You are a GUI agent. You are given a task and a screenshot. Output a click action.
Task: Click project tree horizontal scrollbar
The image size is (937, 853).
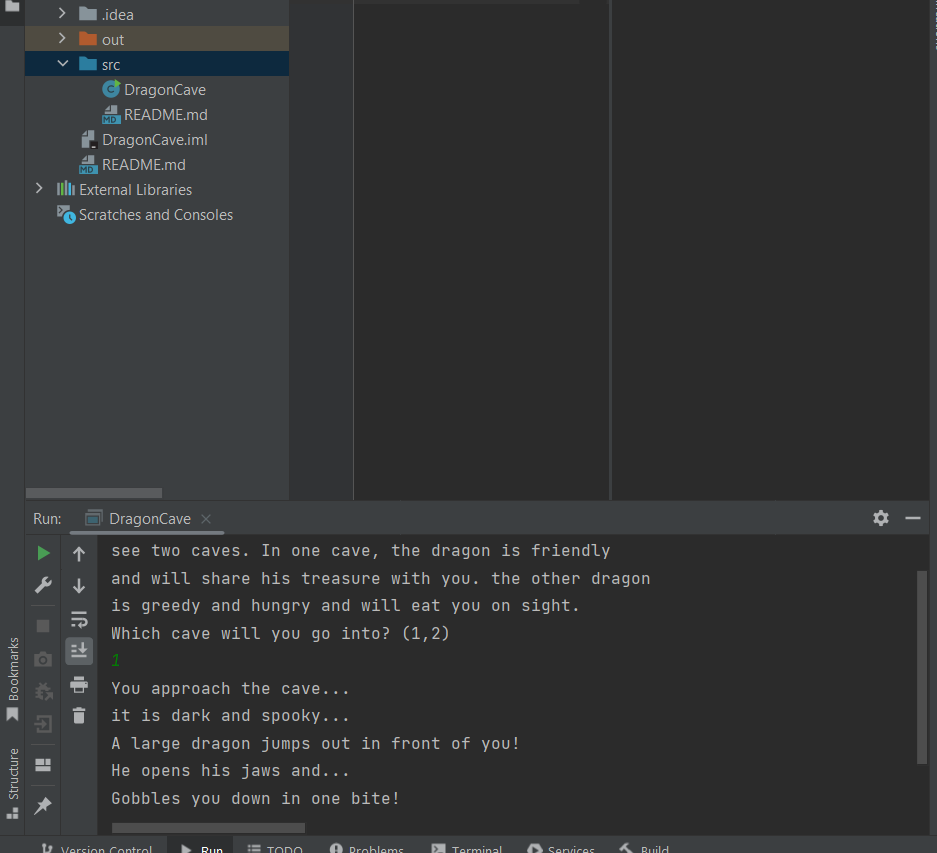click(94, 493)
